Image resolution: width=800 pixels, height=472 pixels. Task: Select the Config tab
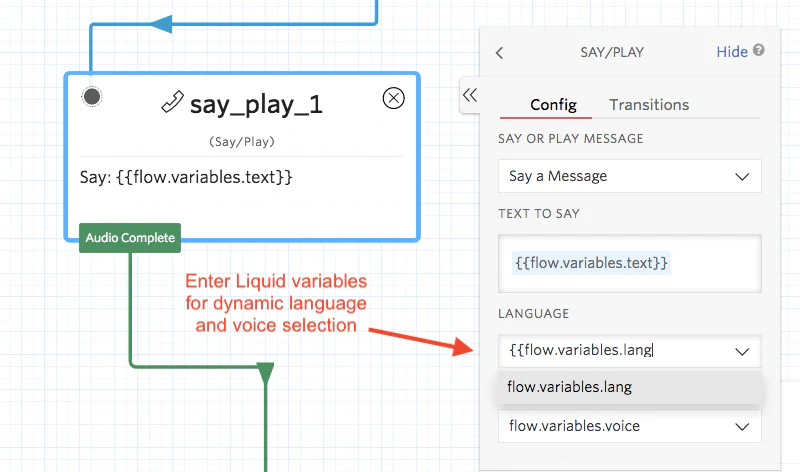554,105
